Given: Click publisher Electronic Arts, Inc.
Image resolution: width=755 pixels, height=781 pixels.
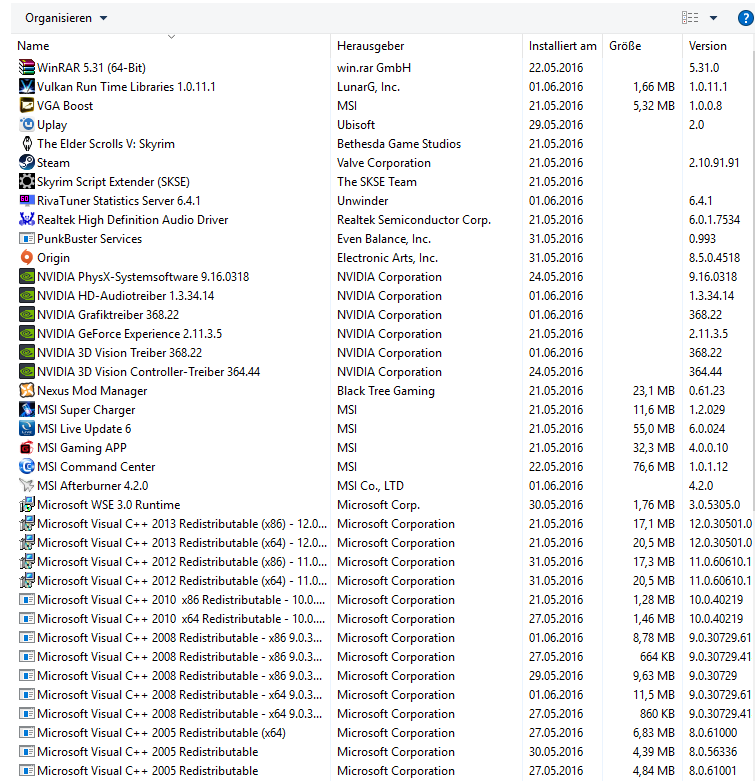Looking at the screenshot, I should tap(387, 258).
